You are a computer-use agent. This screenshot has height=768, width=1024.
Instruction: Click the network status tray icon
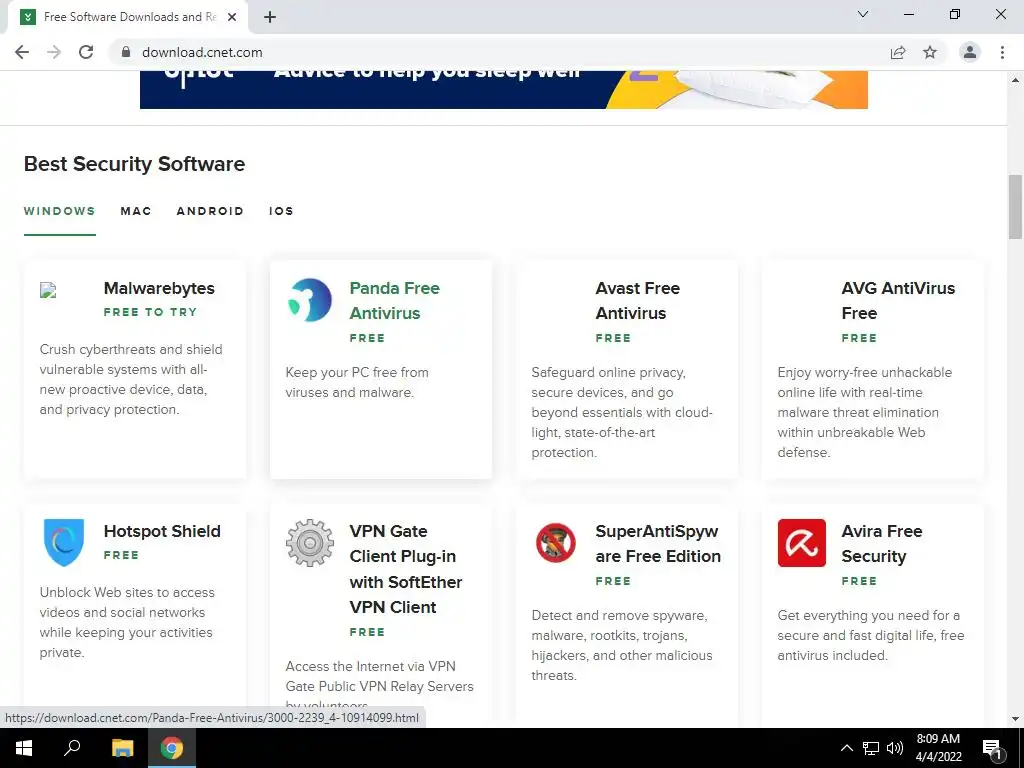coord(871,748)
